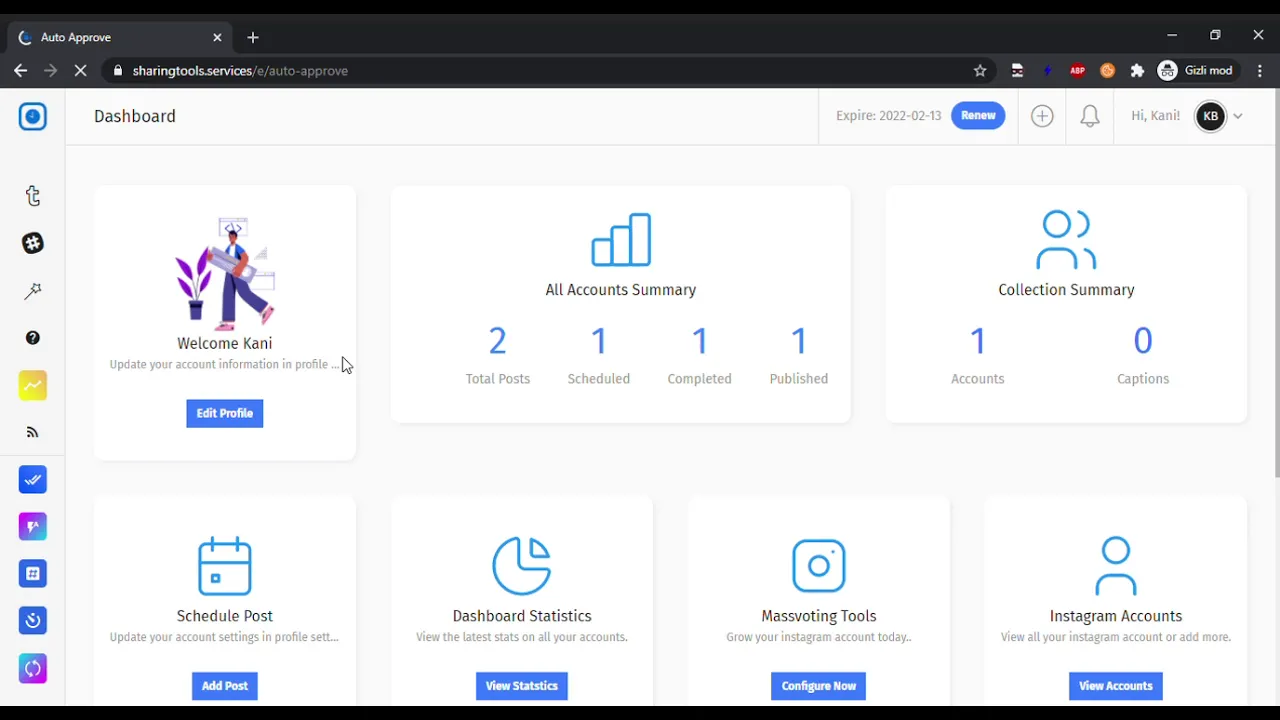Click the orange cookie extension icon
Screen dimensions: 1280x720
1107,71
